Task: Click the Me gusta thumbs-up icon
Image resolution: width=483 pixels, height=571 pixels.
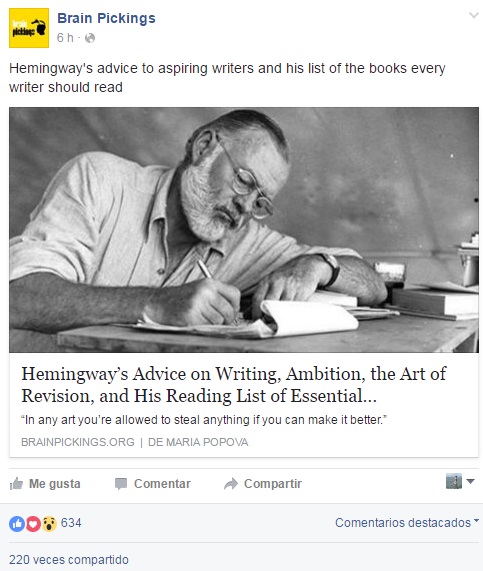Action: (x=16, y=484)
